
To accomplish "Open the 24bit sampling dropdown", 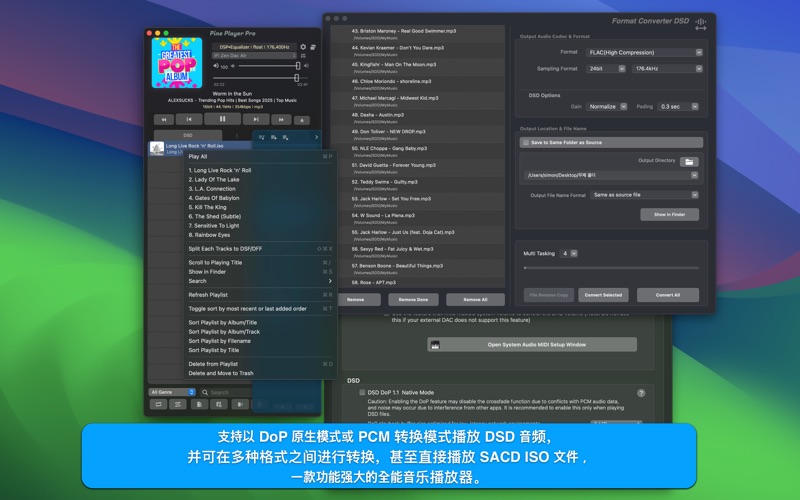I will click(606, 68).
